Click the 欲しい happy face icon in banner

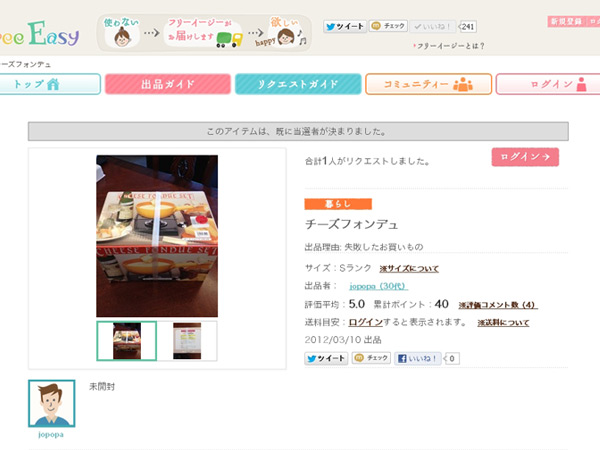coord(286,37)
